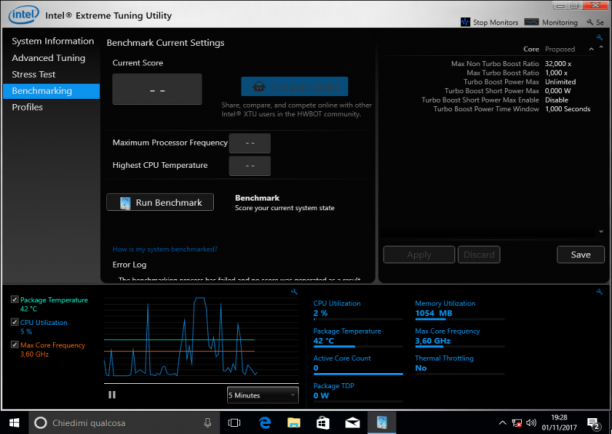This screenshot has height=434, width=612.
Task: Click the scroll down arrow in Core panel
Action: tap(601, 231)
